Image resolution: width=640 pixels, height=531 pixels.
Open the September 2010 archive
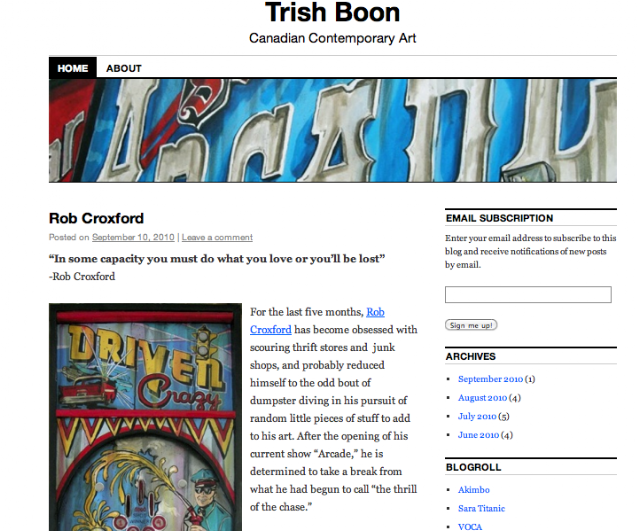tap(490, 379)
